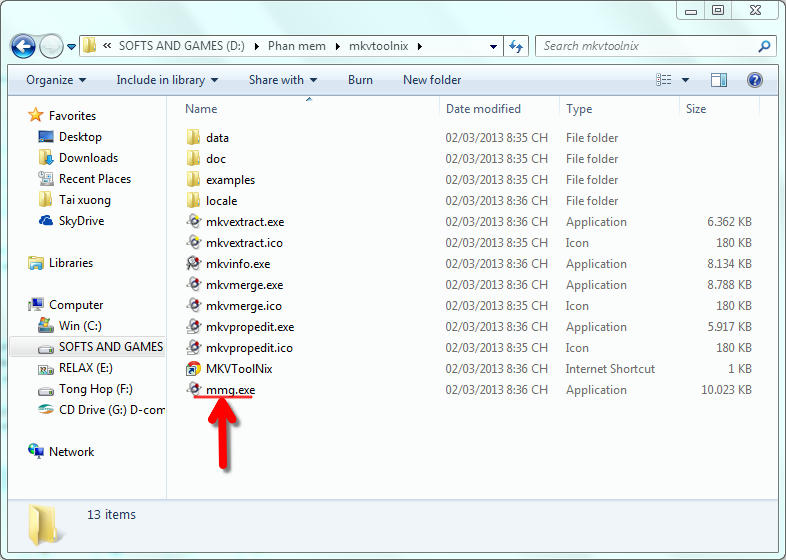Select the data folder icon

193,137
